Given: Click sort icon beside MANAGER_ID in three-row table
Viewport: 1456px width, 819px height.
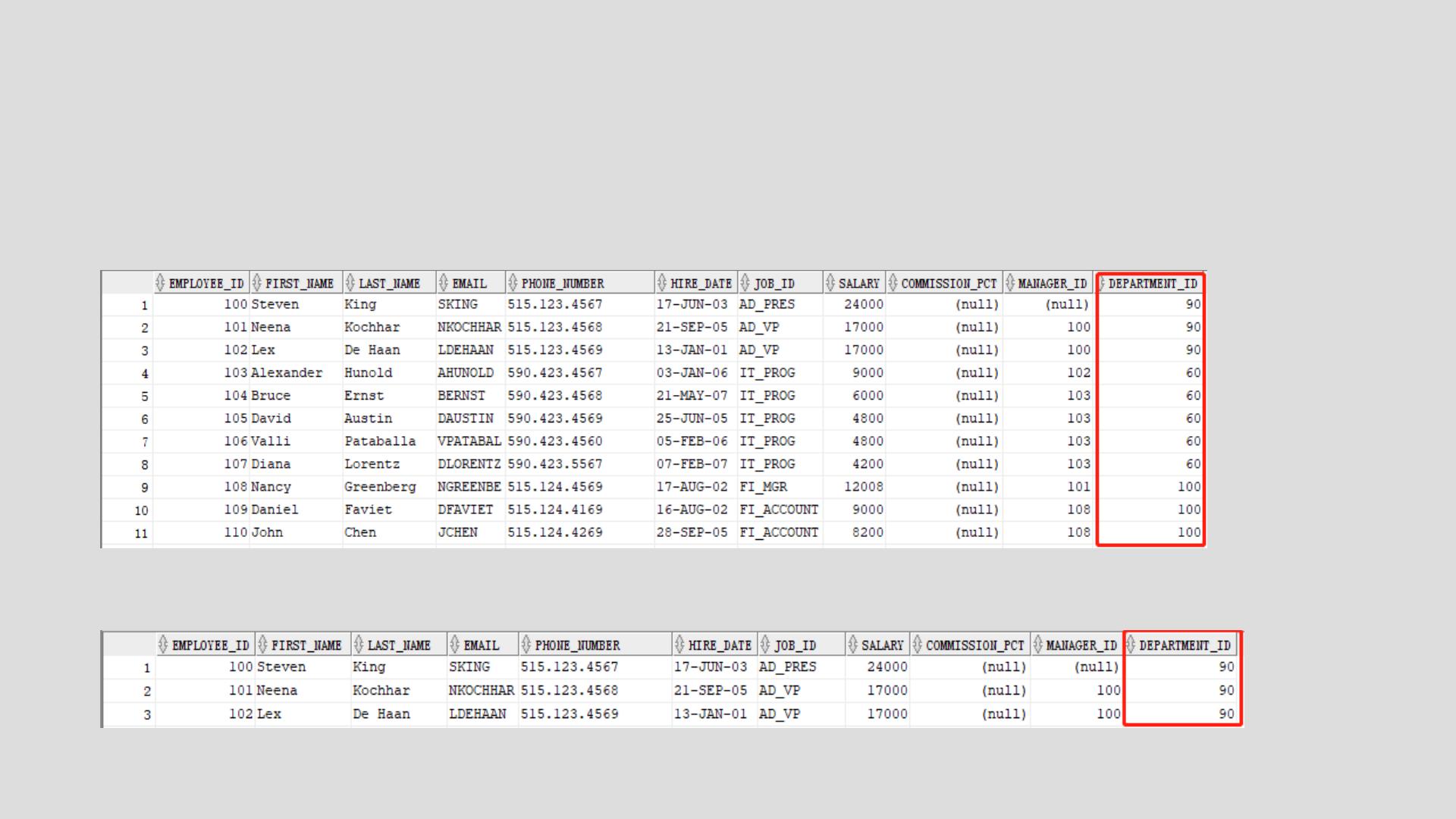Looking at the screenshot, I should click(x=1037, y=645).
